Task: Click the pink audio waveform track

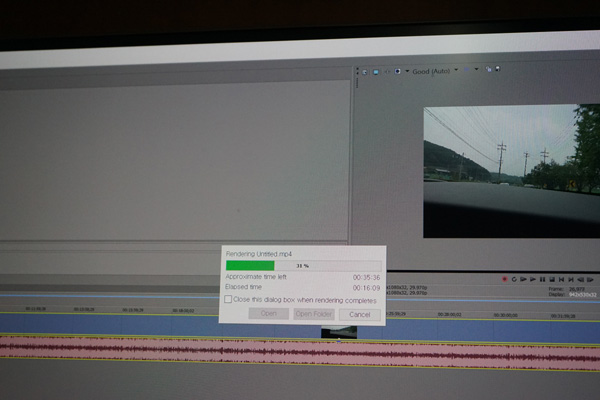Action: 300,352
